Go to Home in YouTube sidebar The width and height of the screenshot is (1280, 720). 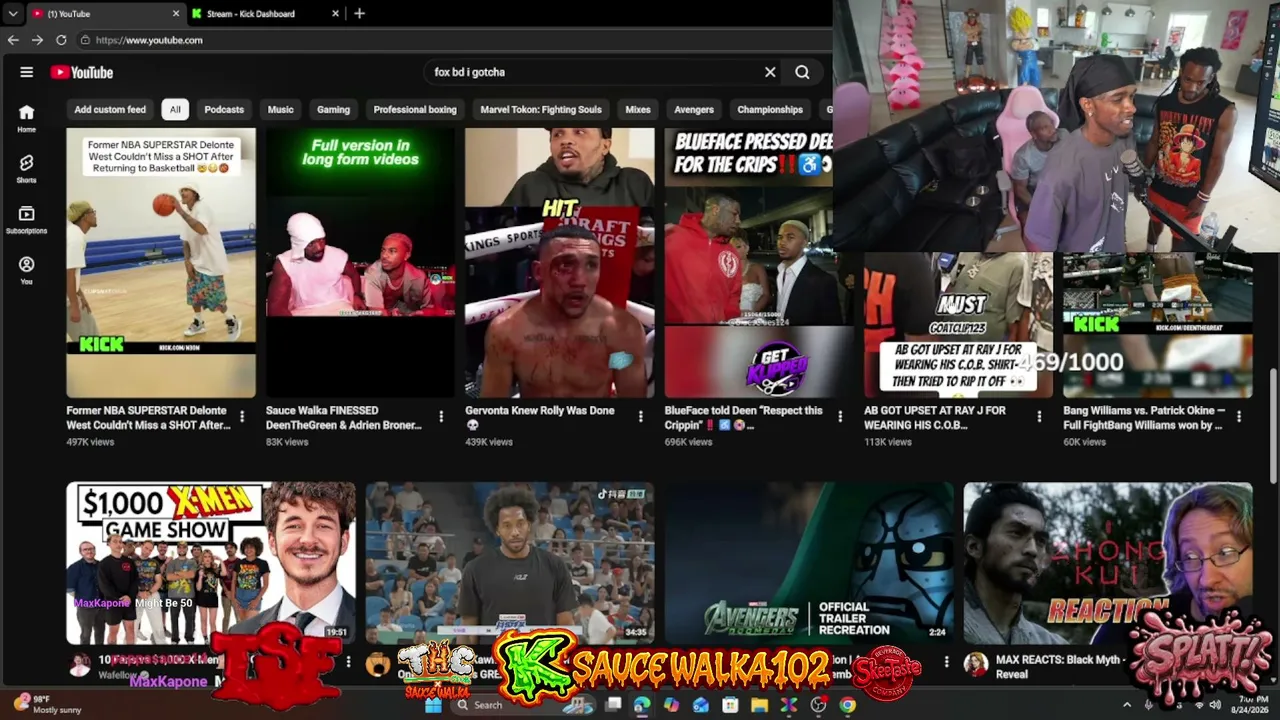(x=26, y=118)
